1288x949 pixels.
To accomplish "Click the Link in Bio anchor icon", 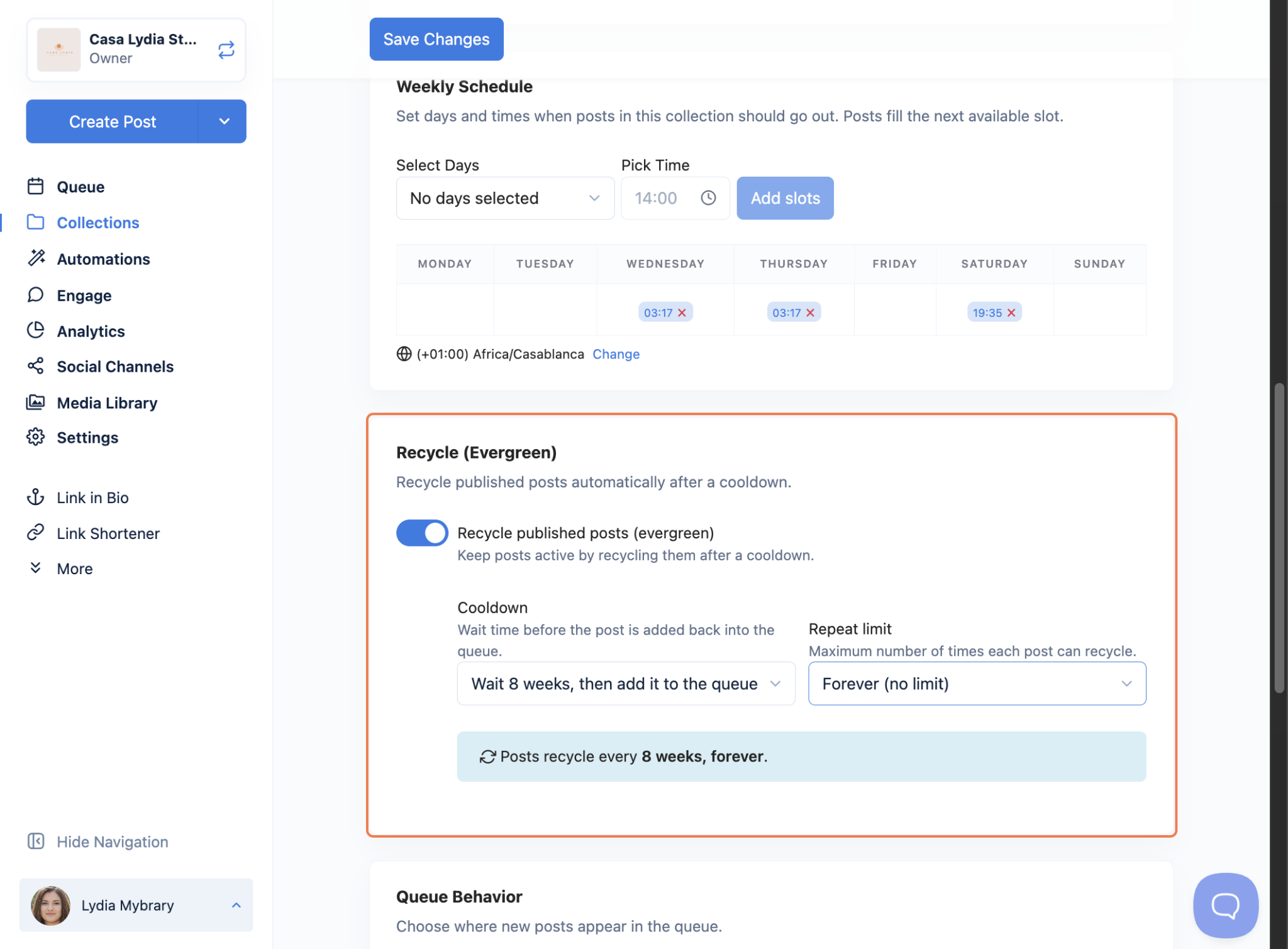I will 36,497.
